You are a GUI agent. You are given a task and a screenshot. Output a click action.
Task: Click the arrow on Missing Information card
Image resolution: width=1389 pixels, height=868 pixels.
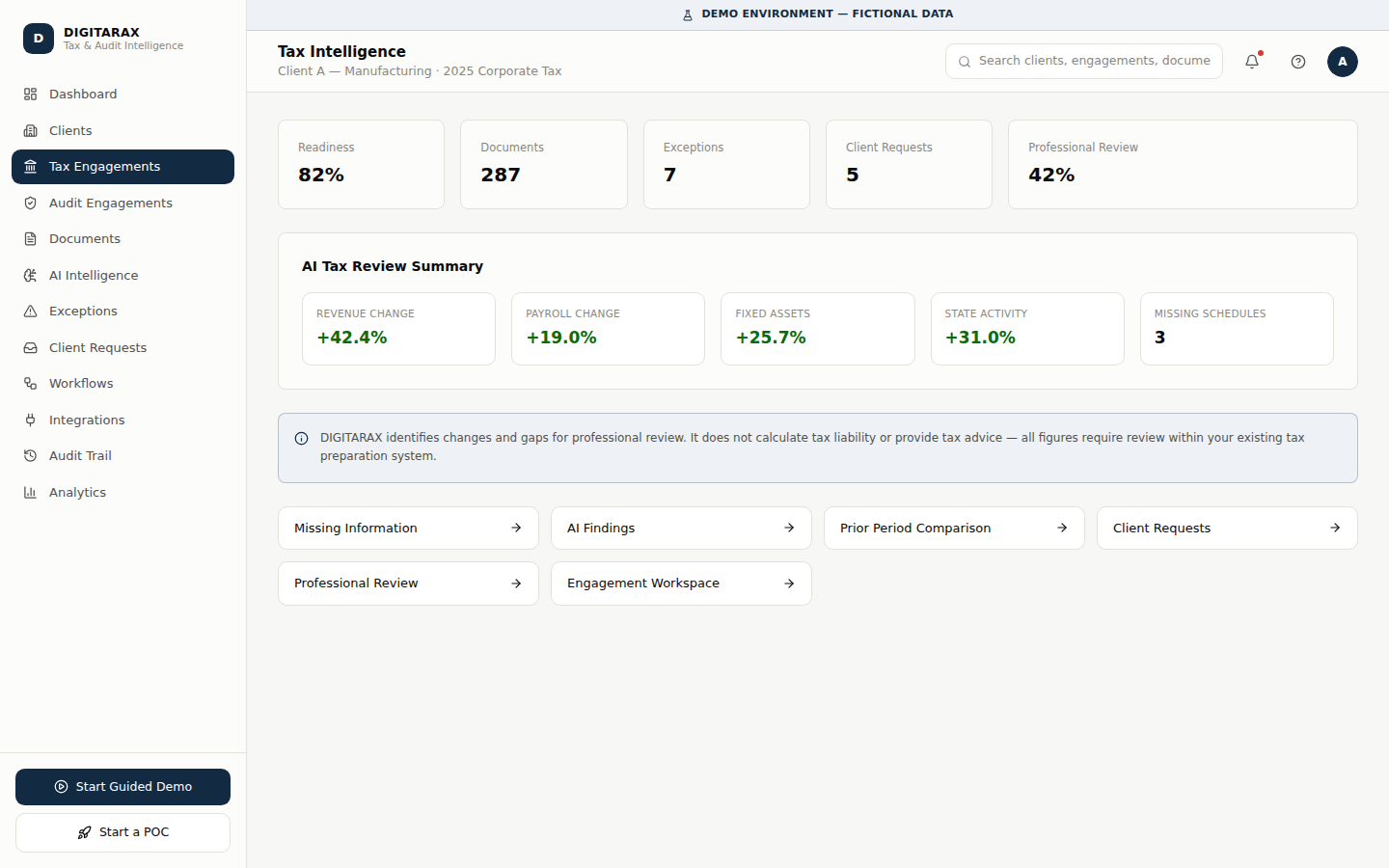tap(516, 528)
